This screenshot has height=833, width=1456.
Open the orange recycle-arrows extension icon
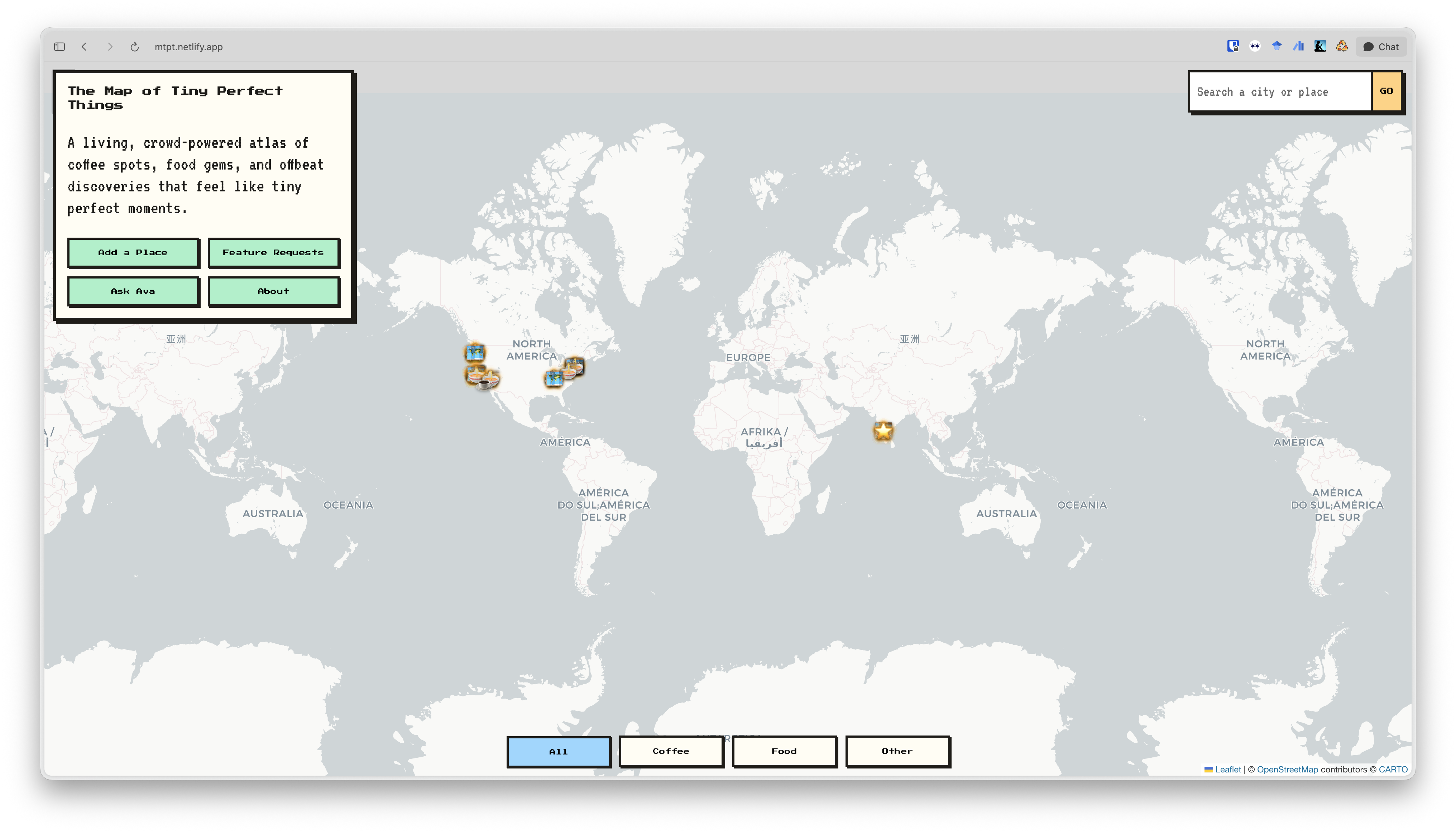point(1342,46)
